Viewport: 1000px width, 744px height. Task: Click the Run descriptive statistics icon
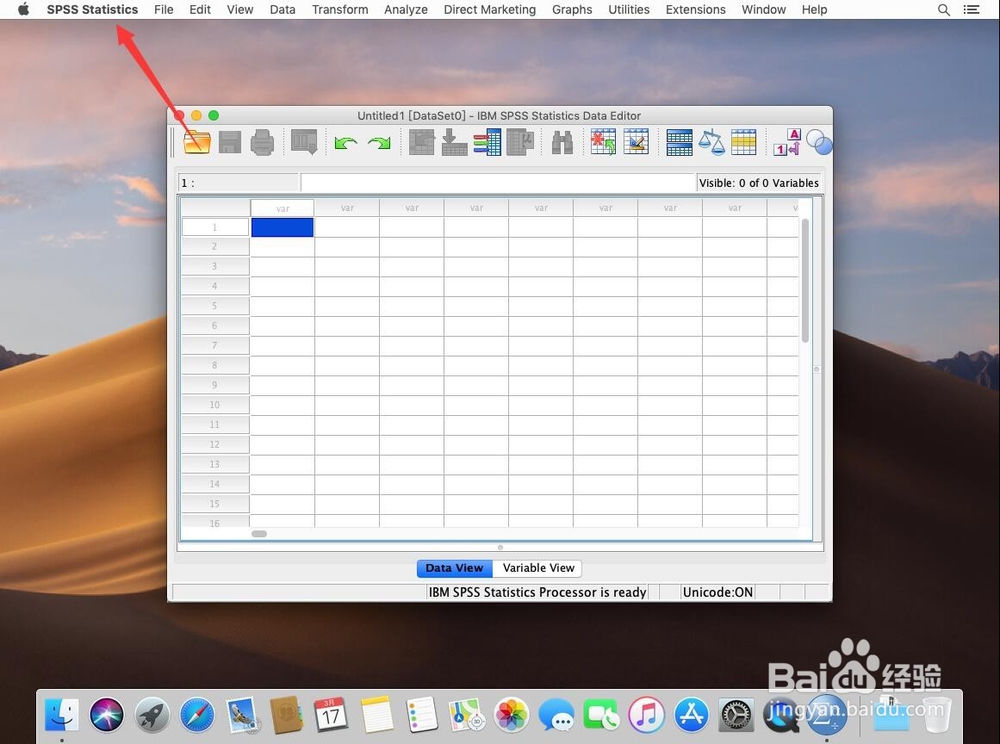[520, 142]
